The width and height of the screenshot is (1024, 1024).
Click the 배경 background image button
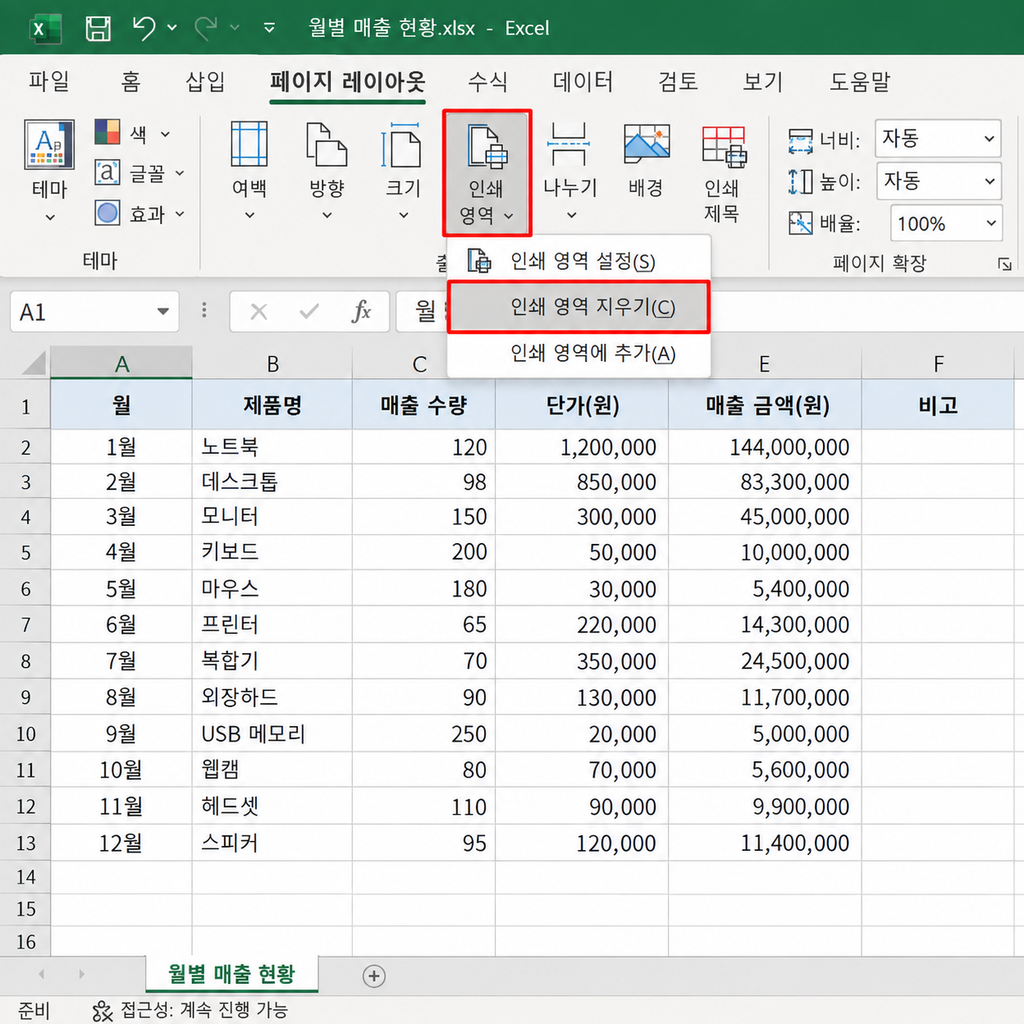pos(646,160)
